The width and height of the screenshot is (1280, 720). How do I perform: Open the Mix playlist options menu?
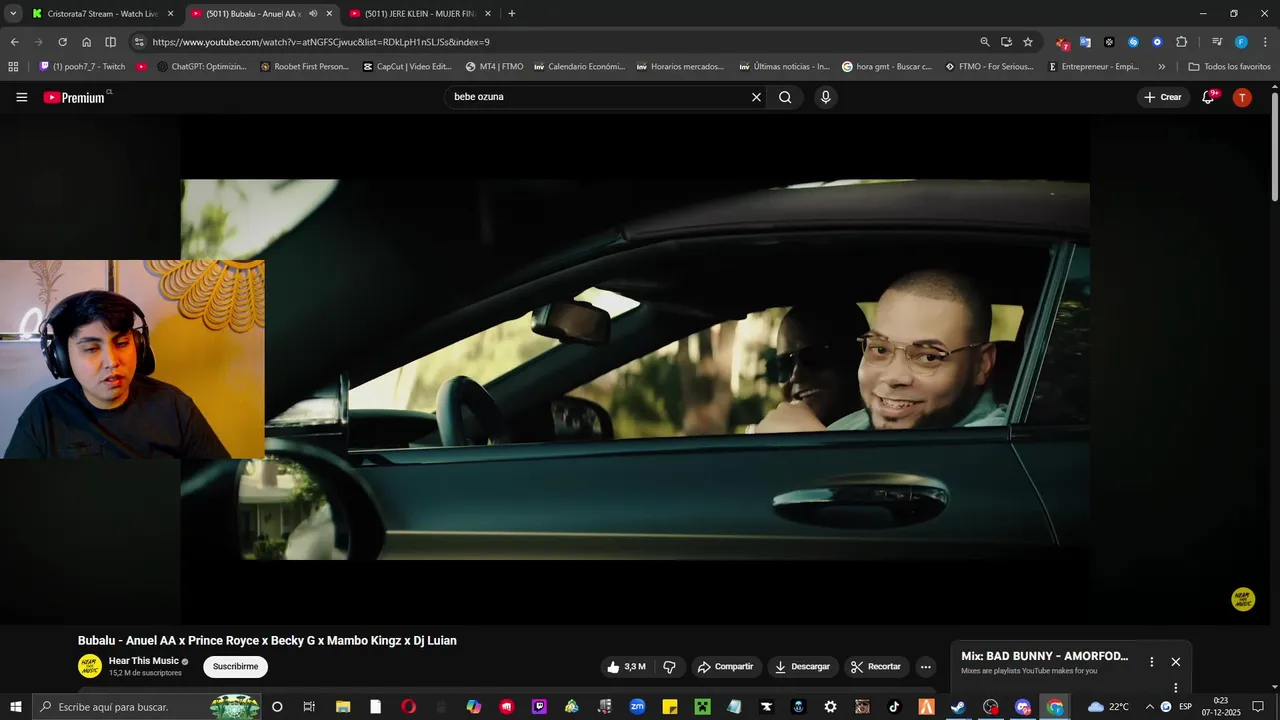click(1152, 662)
